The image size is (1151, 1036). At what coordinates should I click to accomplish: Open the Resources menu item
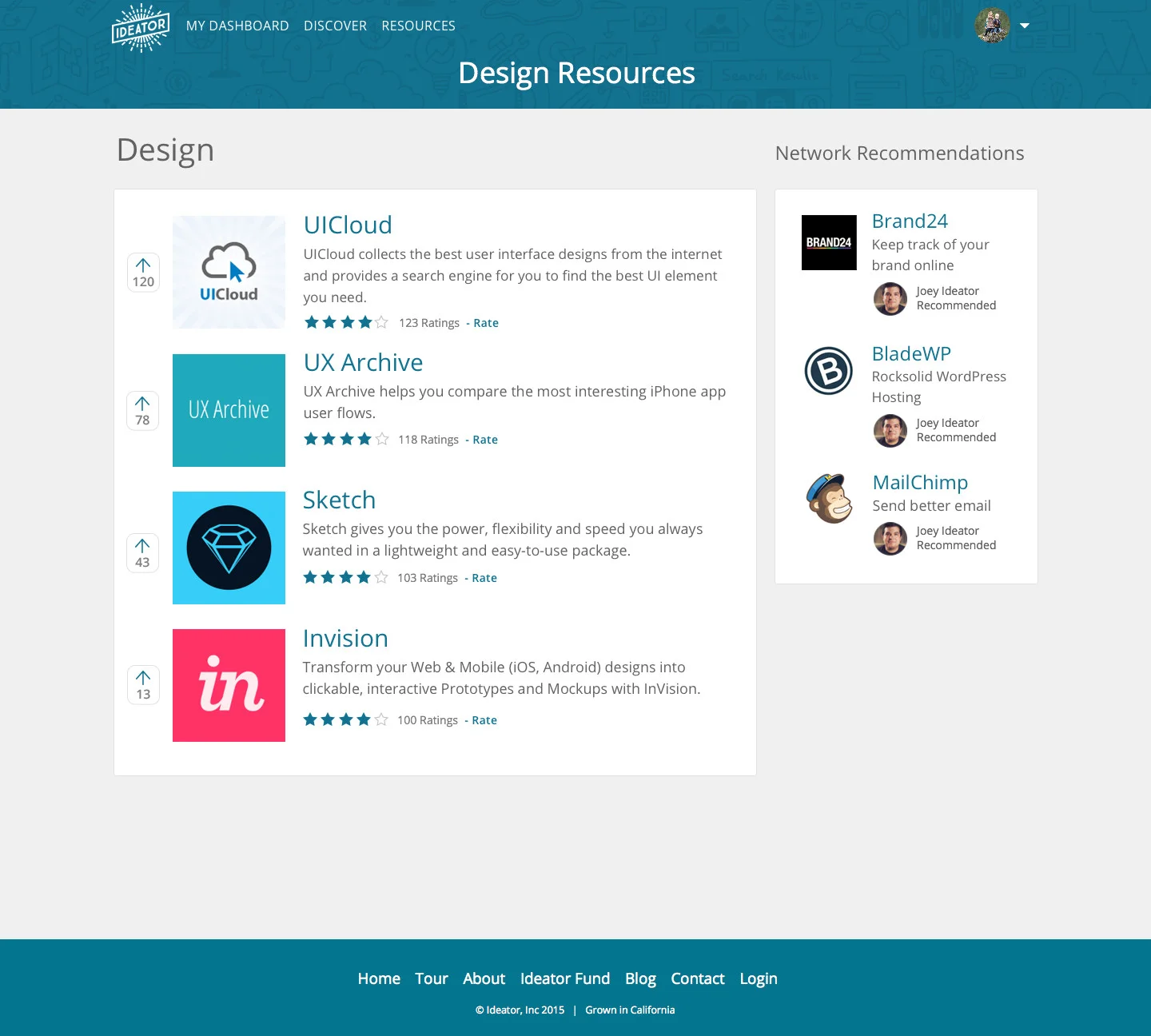pyautogui.click(x=418, y=26)
